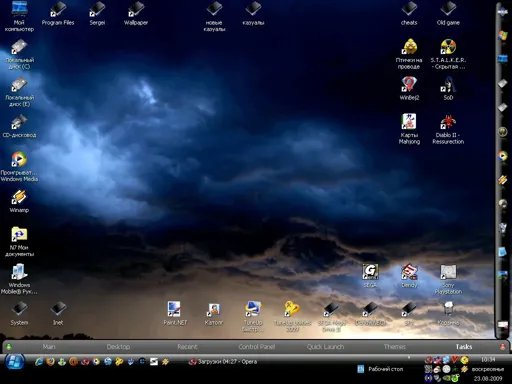Screen dimensions: 512x384
Task: Launch the SEGA emulator shortcut
Action: [370, 275]
